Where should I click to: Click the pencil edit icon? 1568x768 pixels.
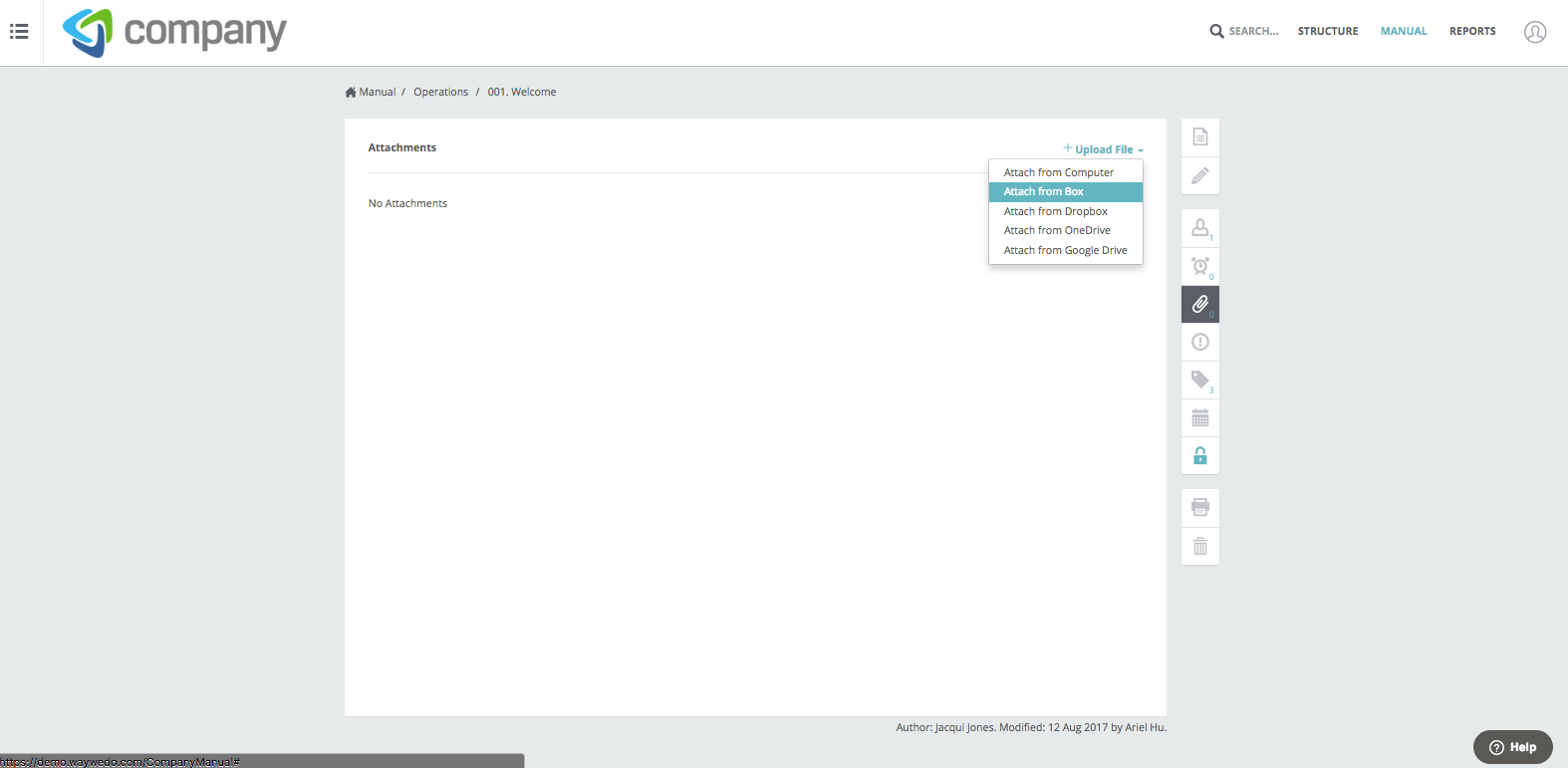(x=1200, y=176)
